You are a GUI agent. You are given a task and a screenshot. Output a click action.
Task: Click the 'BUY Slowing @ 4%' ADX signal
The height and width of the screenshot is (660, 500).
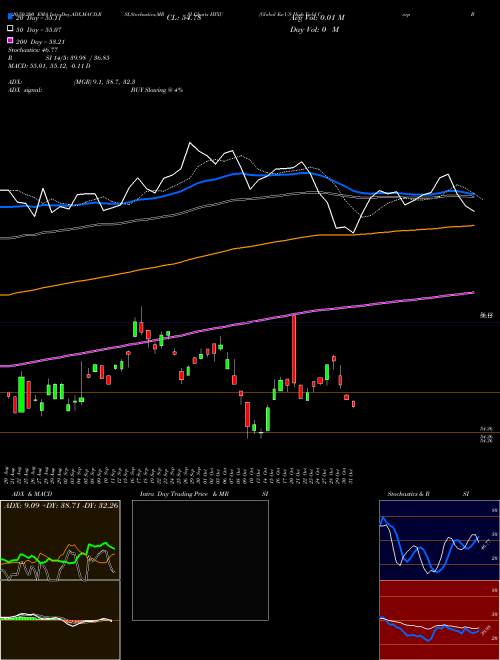(157, 90)
